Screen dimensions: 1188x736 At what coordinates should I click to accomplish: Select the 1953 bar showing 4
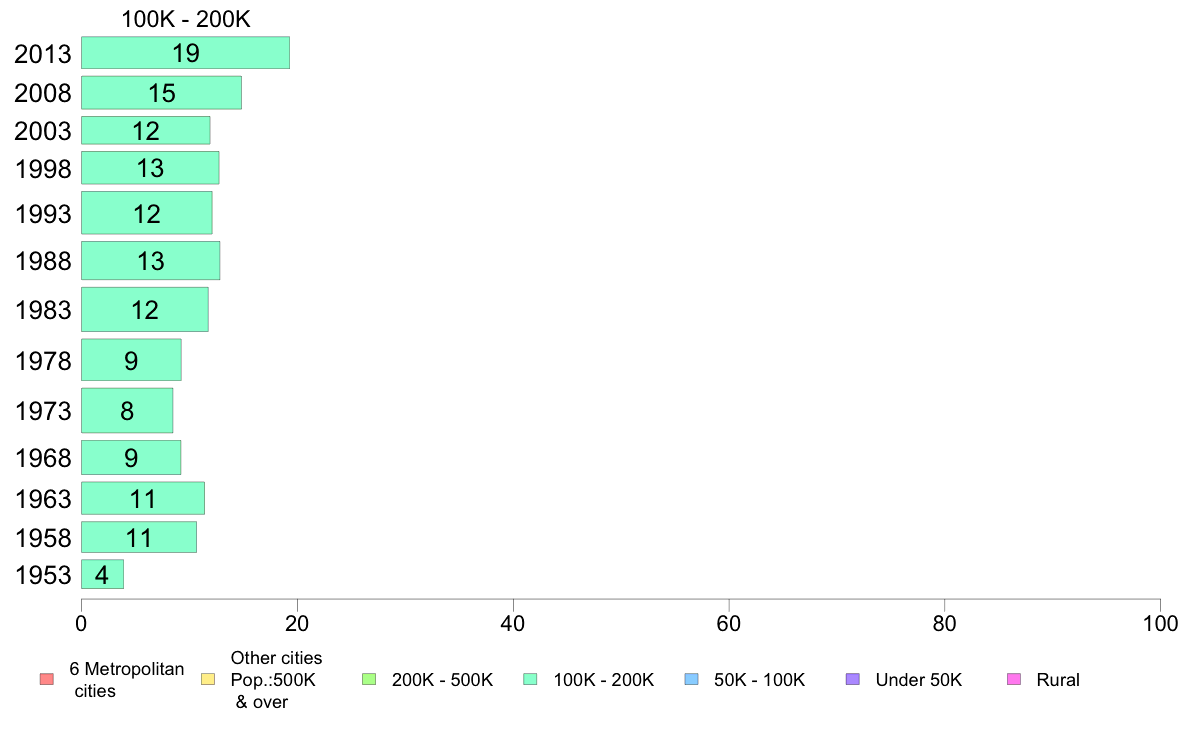(x=102, y=575)
